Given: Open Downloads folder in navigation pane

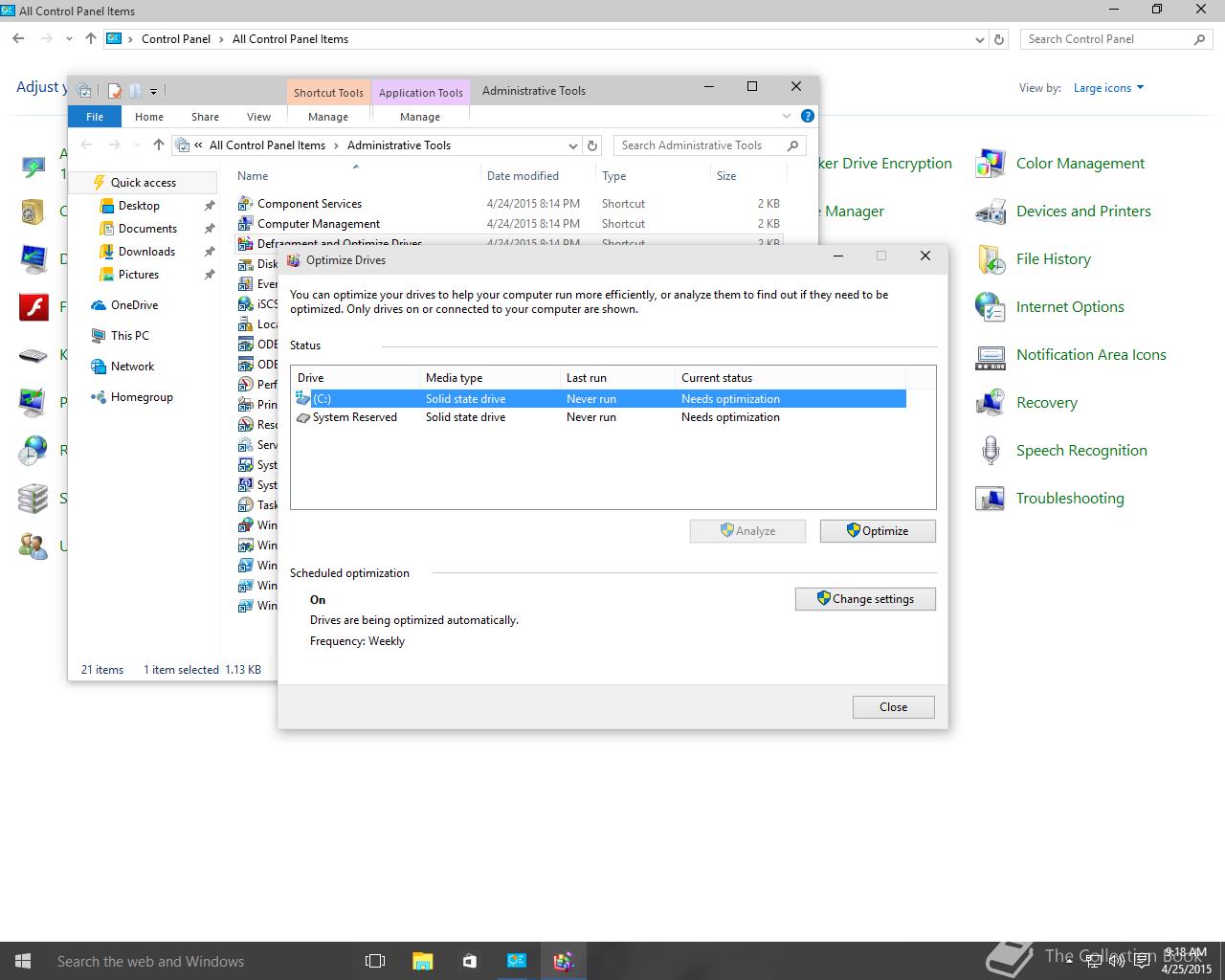Looking at the screenshot, I should (146, 252).
